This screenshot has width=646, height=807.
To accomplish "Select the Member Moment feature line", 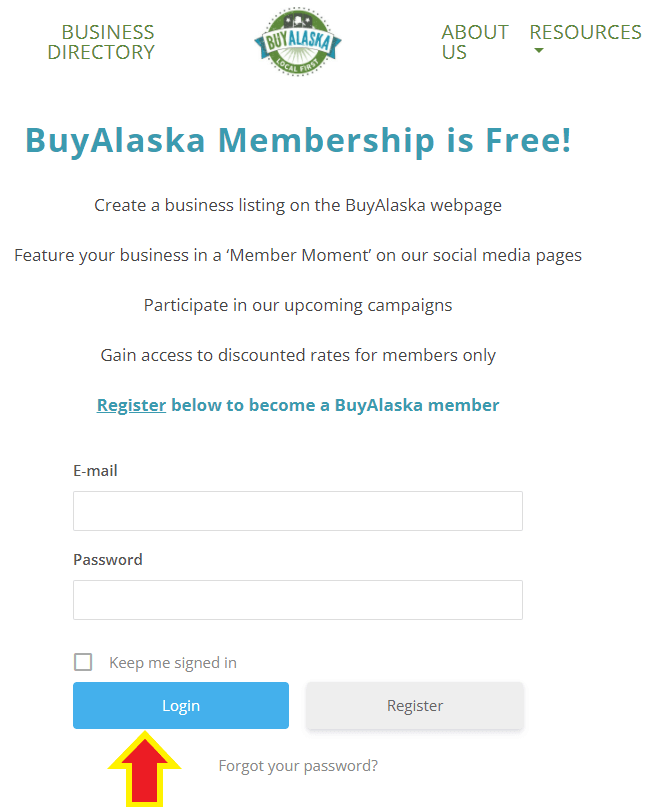I will pos(298,255).
